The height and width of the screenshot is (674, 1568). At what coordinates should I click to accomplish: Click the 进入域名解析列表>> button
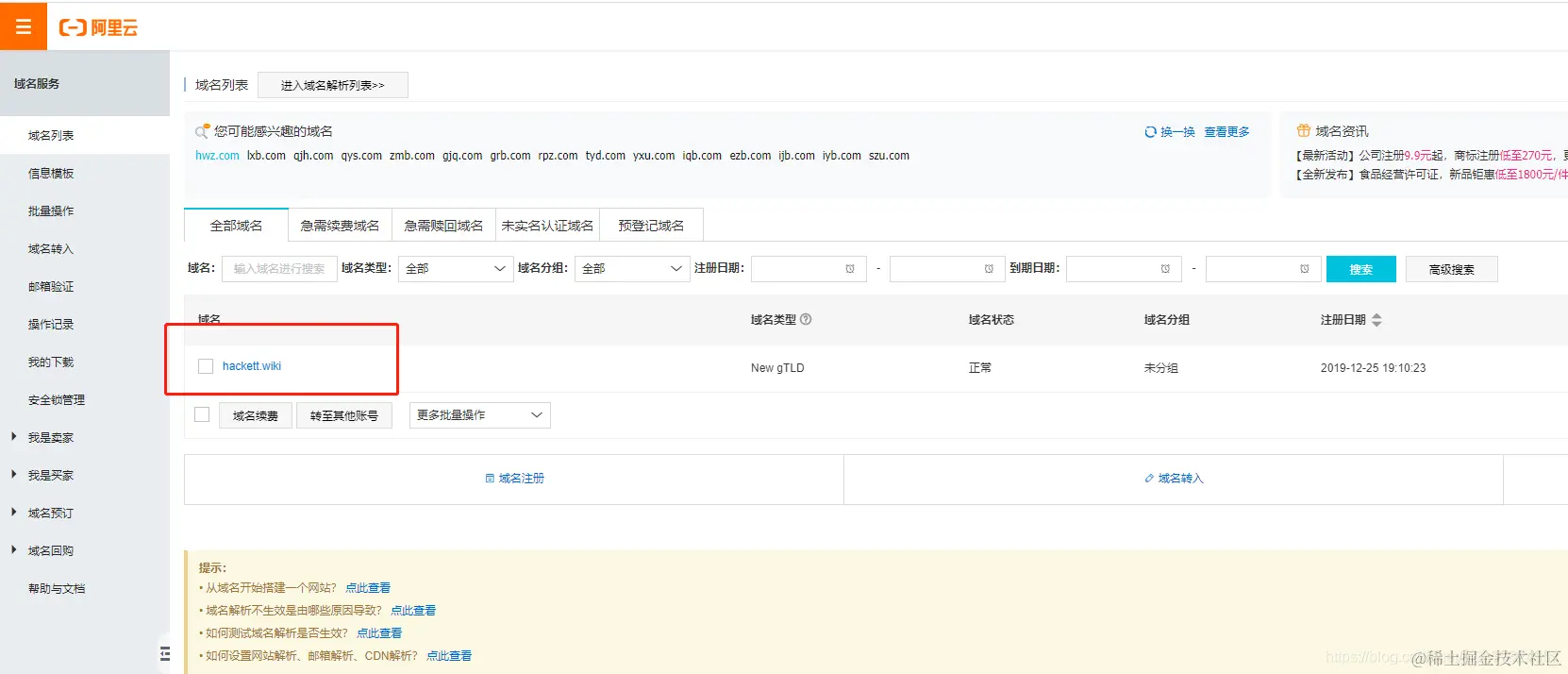333,85
